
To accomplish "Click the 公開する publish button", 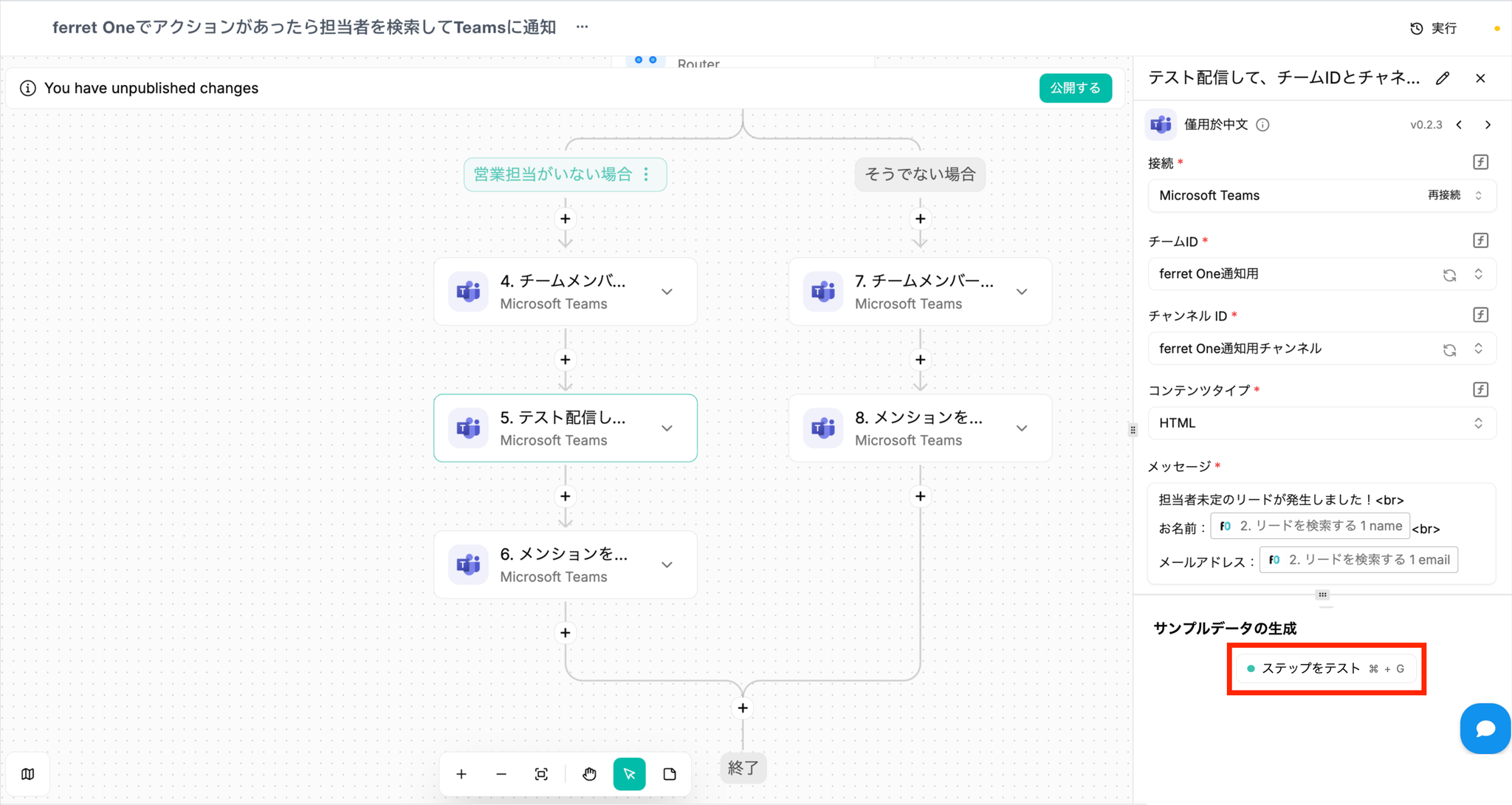I will [x=1075, y=88].
